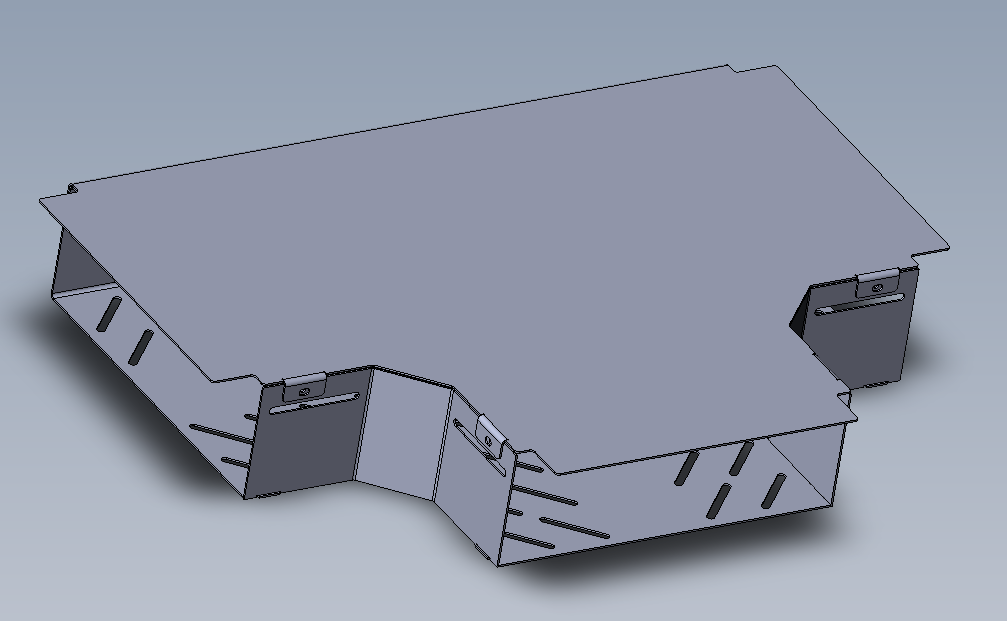Click the notch at the cover's far-left corner
Image resolution: width=1007 pixels, height=621 pixels.
(72, 188)
